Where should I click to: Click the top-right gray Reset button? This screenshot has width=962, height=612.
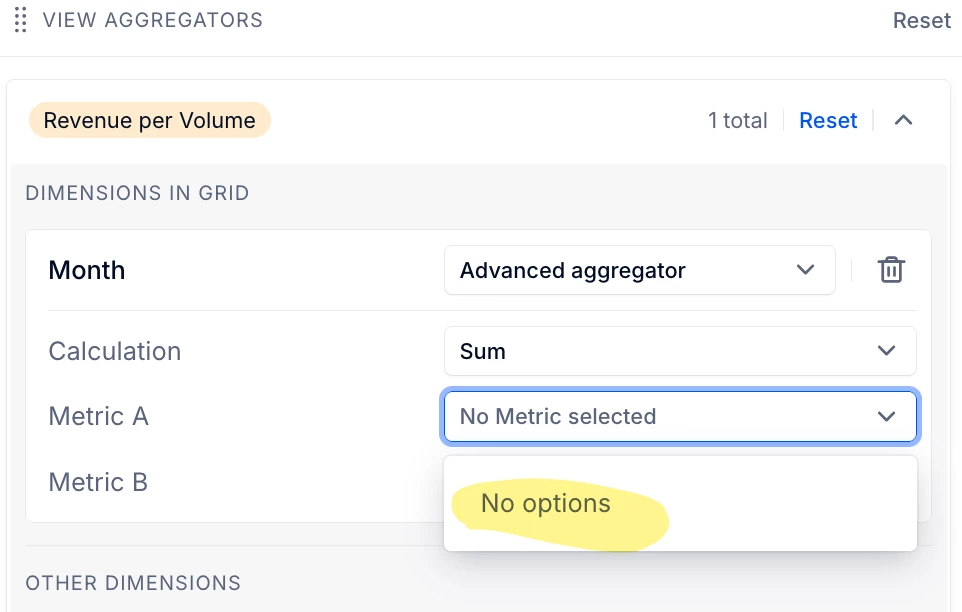click(921, 21)
